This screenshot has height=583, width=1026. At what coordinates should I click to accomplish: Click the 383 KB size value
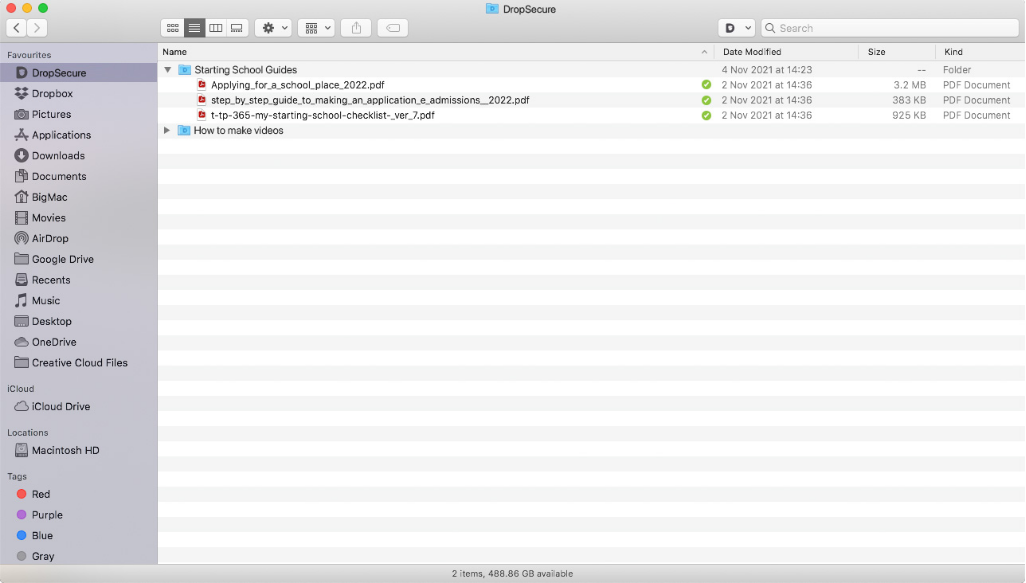click(909, 100)
